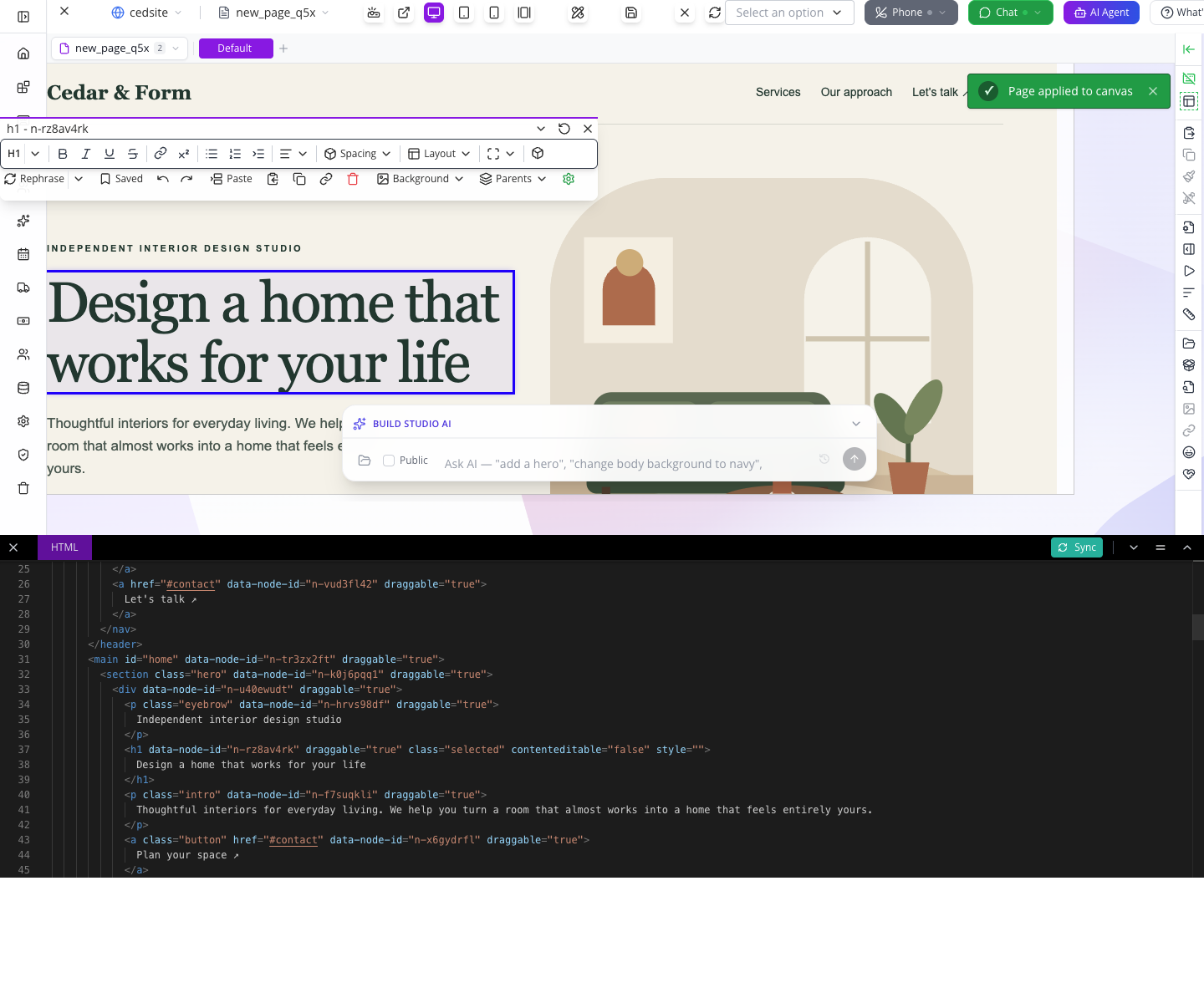This screenshot has width=1204, height=1003.
Task: Open the Parents dropdown
Action: click(x=513, y=179)
